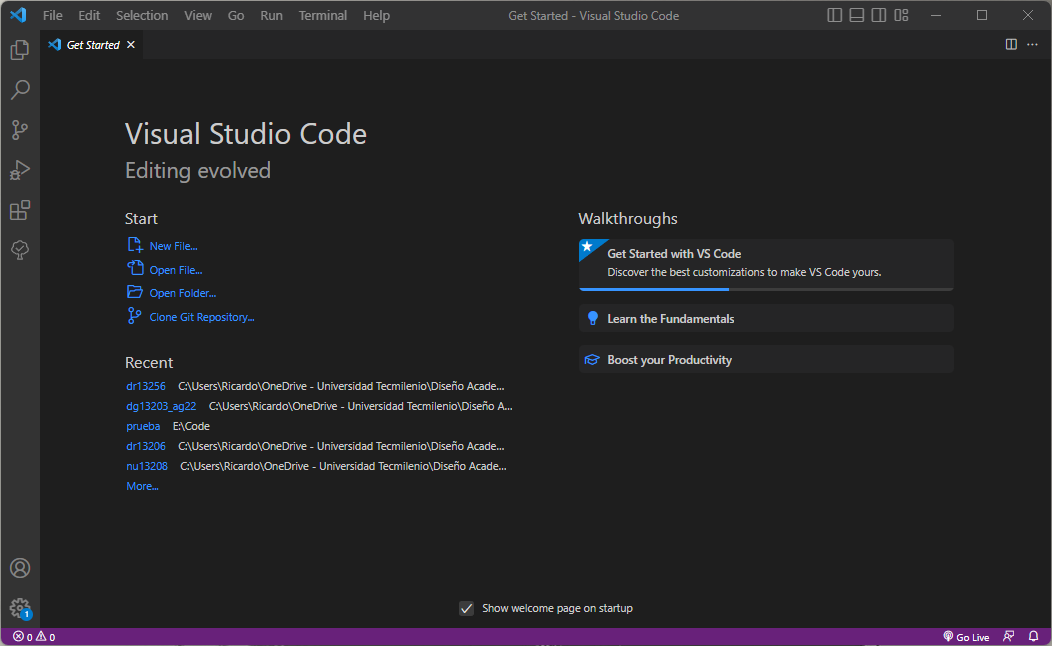Click the More... recent items link
This screenshot has width=1052, height=646.
[142, 486]
